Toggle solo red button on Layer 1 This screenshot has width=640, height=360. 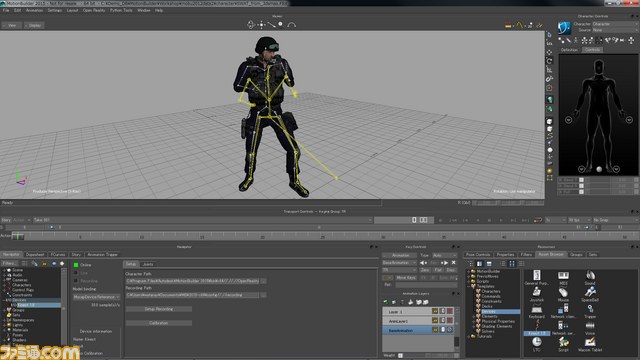tap(449, 311)
